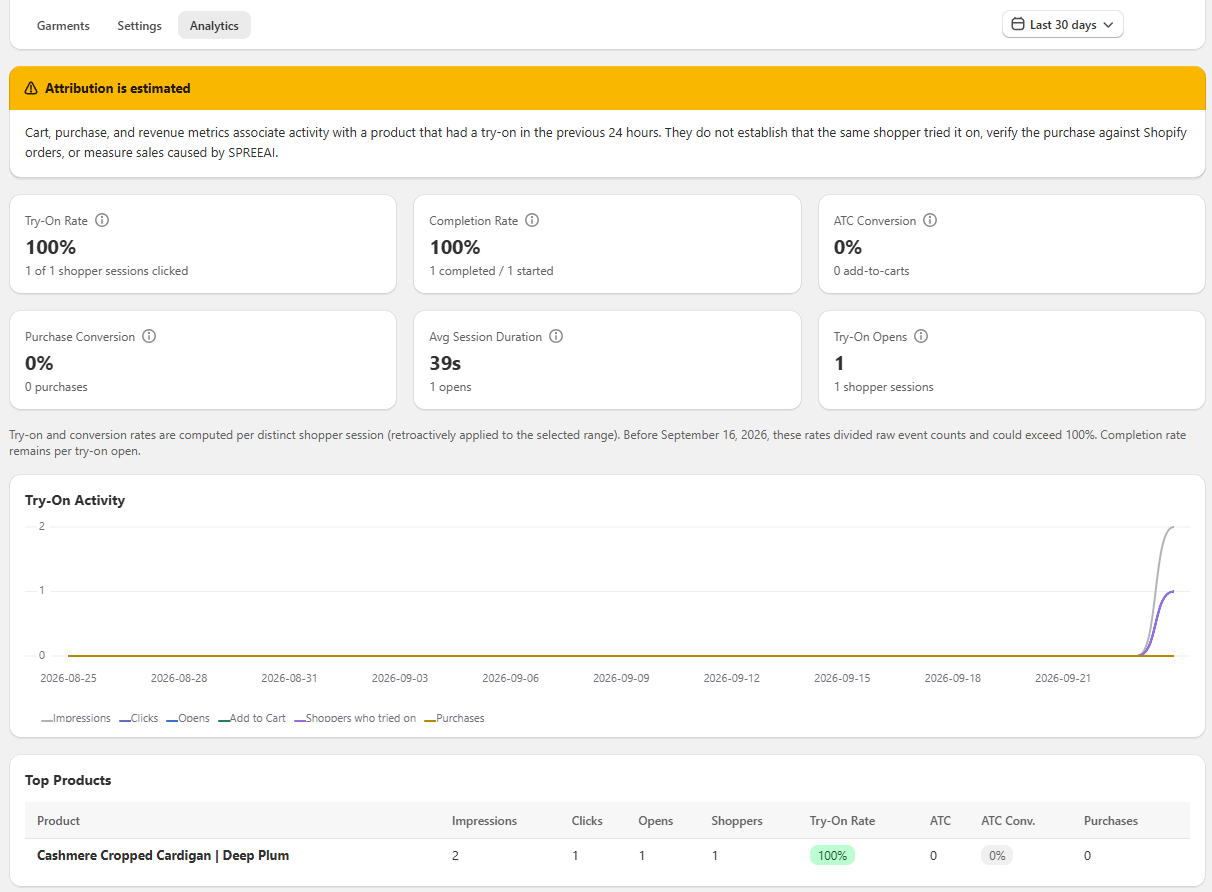The image size is (1212, 892).
Task: Open the Garments tab
Action: pyautogui.click(x=63, y=26)
